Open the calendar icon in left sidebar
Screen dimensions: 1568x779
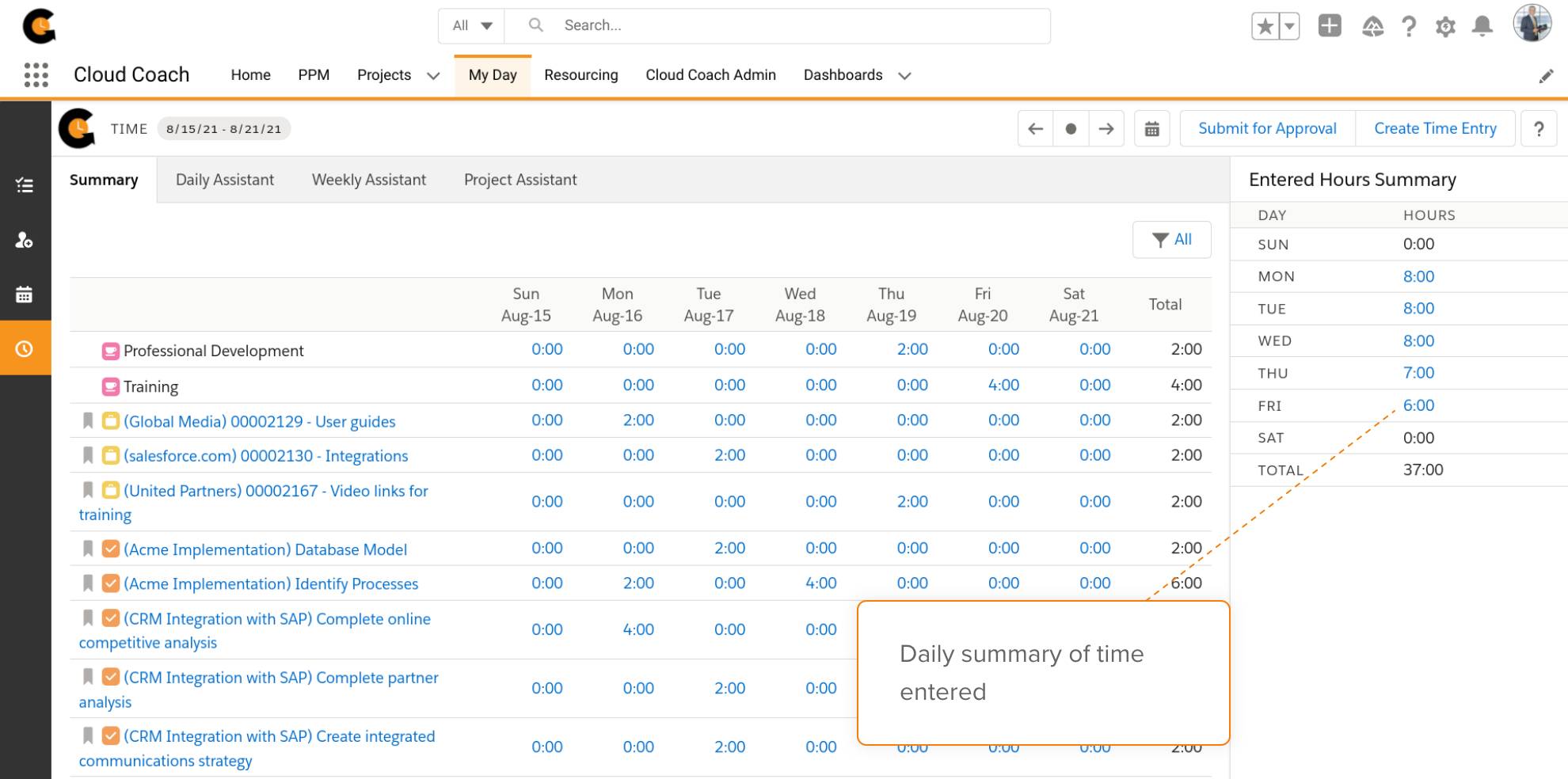pos(25,294)
